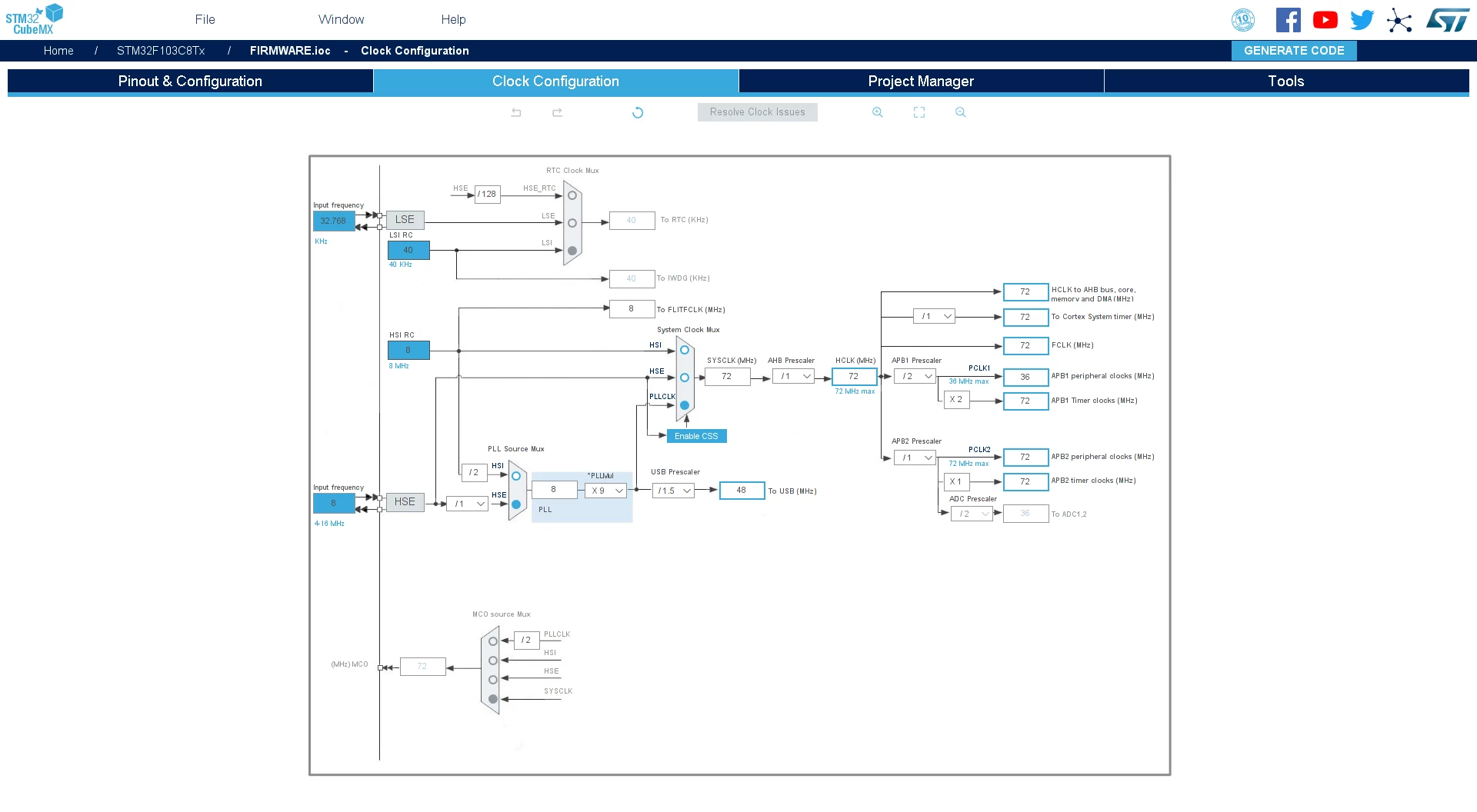Select HSE in the RTC Clock Mux
This screenshot has height=812, width=1477.
point(572,195)
